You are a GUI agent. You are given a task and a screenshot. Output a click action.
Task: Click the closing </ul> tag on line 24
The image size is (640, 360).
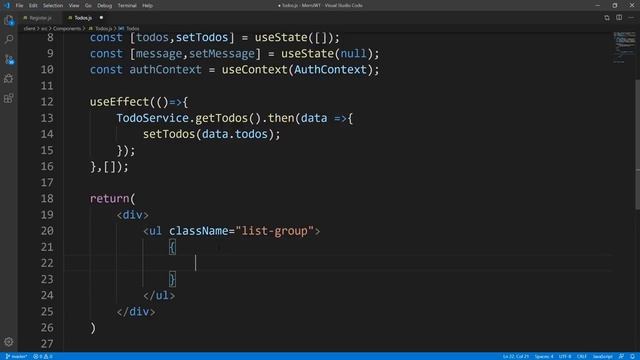[159, 296]
